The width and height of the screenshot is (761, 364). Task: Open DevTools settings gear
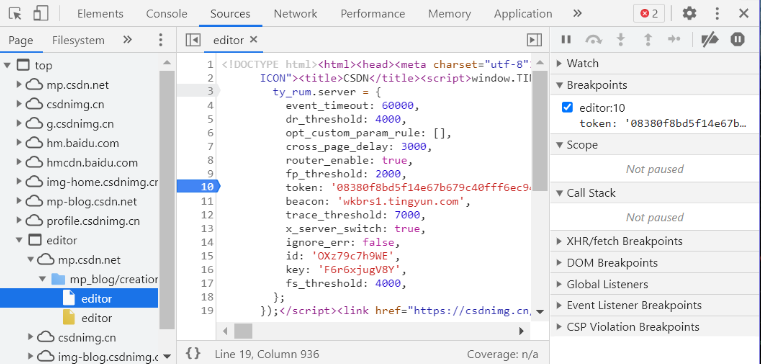[x=689, y=14]
